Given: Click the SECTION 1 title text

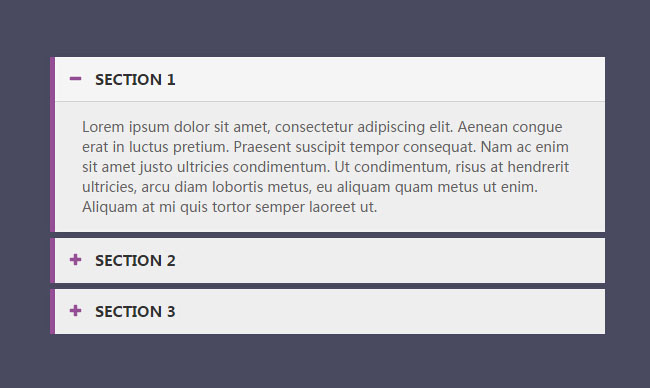Looking at the screenshot, I should click(135, 80).
